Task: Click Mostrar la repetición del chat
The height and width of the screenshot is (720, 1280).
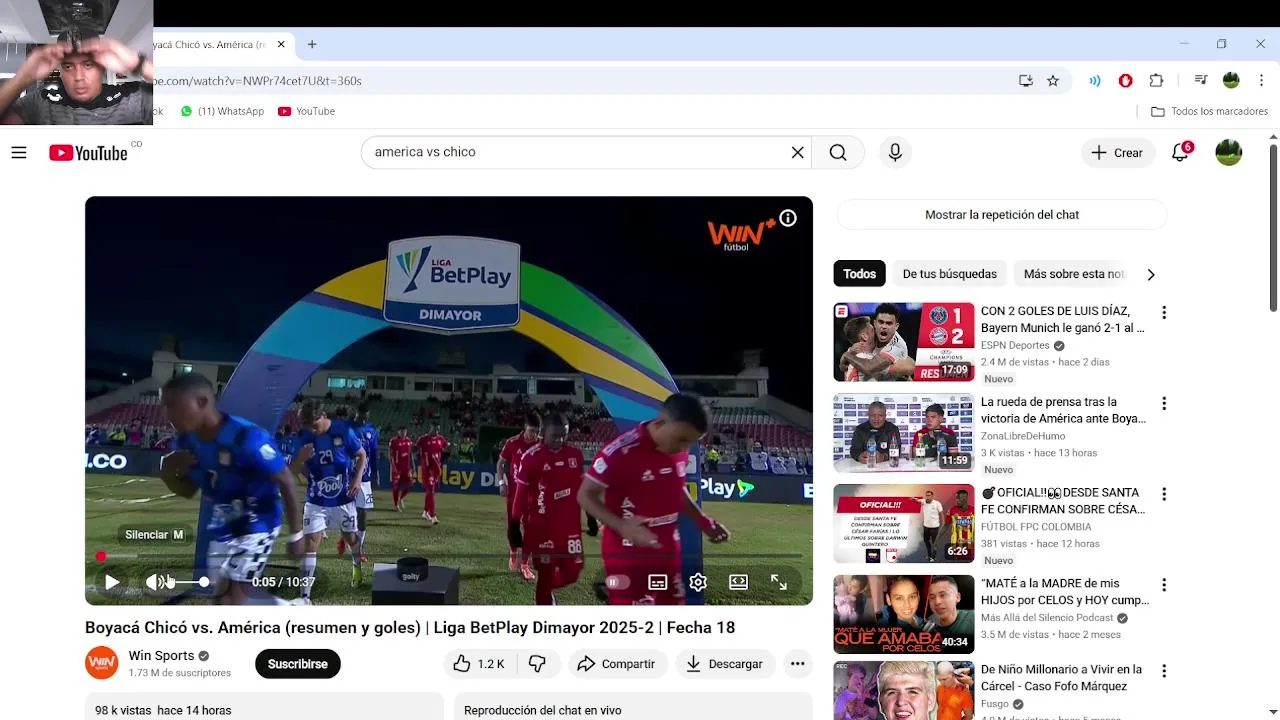Action: pos(1002,215)
